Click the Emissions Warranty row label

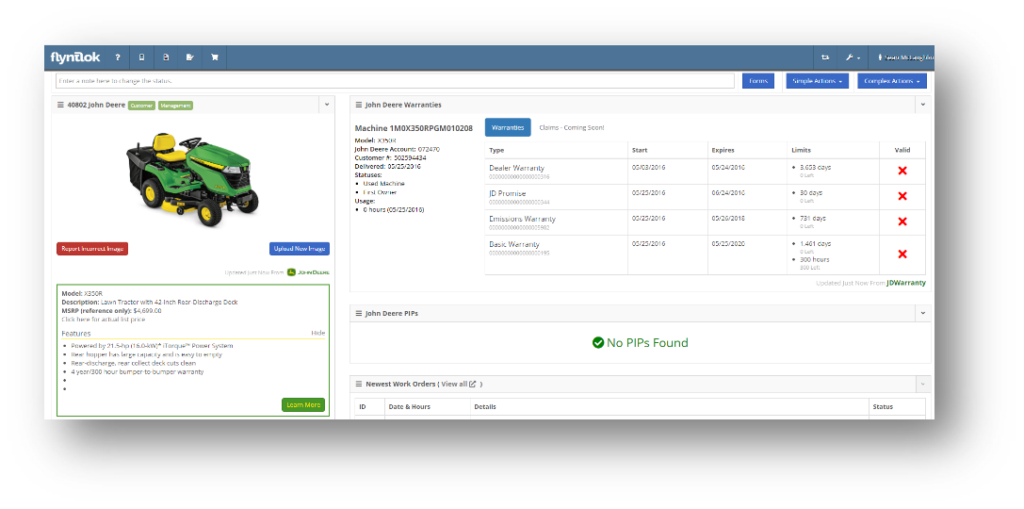coord(522,219)
